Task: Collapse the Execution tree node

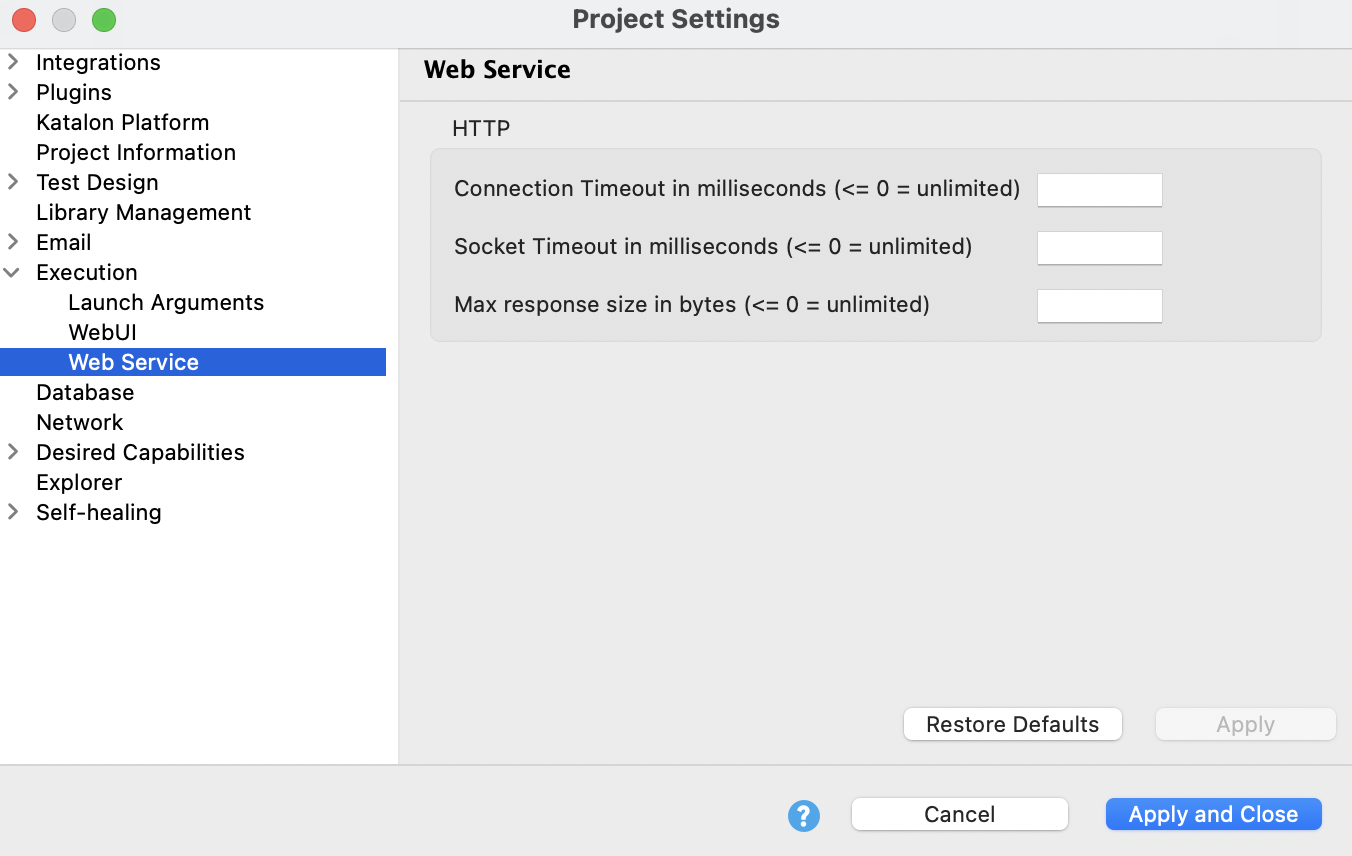Action: pyautogui.click(x=13, y=272)
